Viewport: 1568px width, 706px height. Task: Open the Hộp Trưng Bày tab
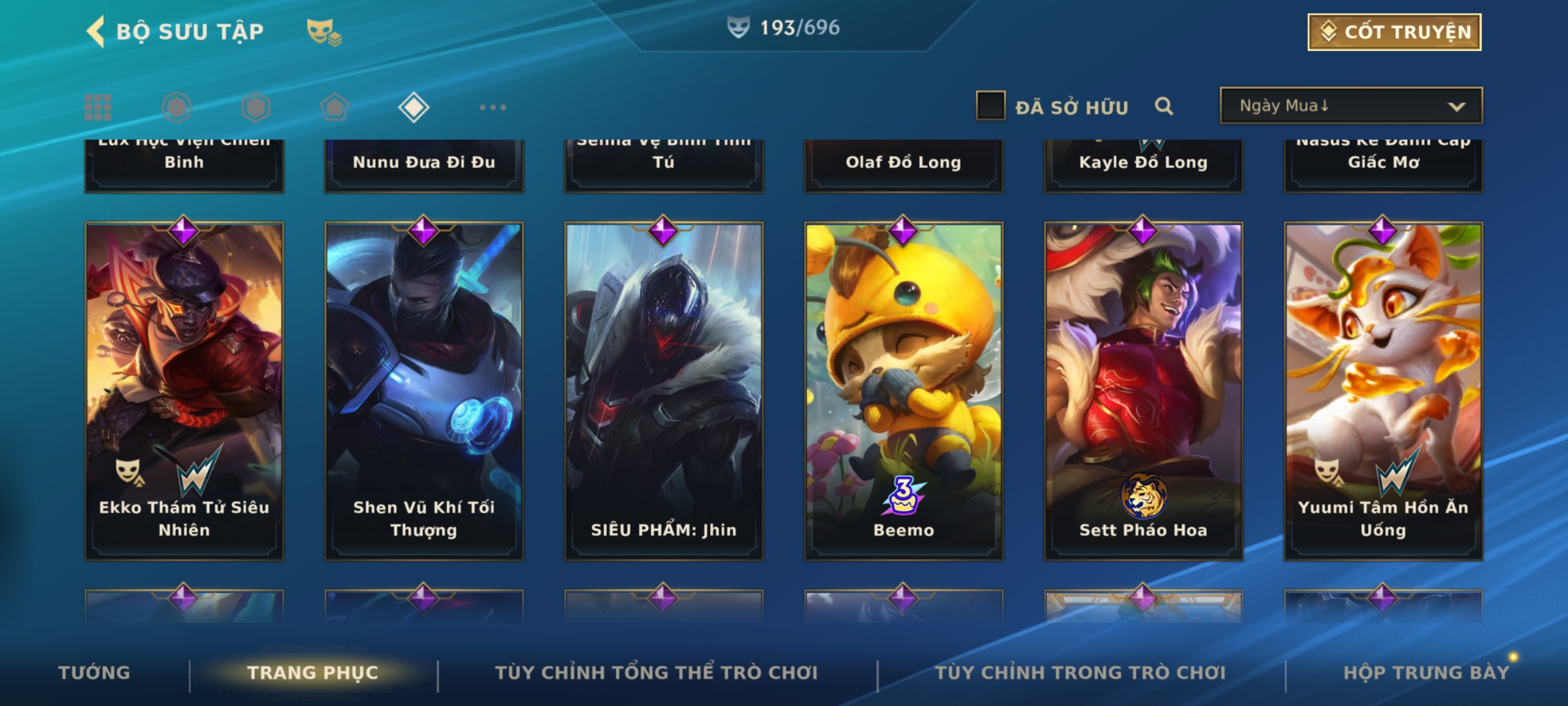(x=1426, y=672)
